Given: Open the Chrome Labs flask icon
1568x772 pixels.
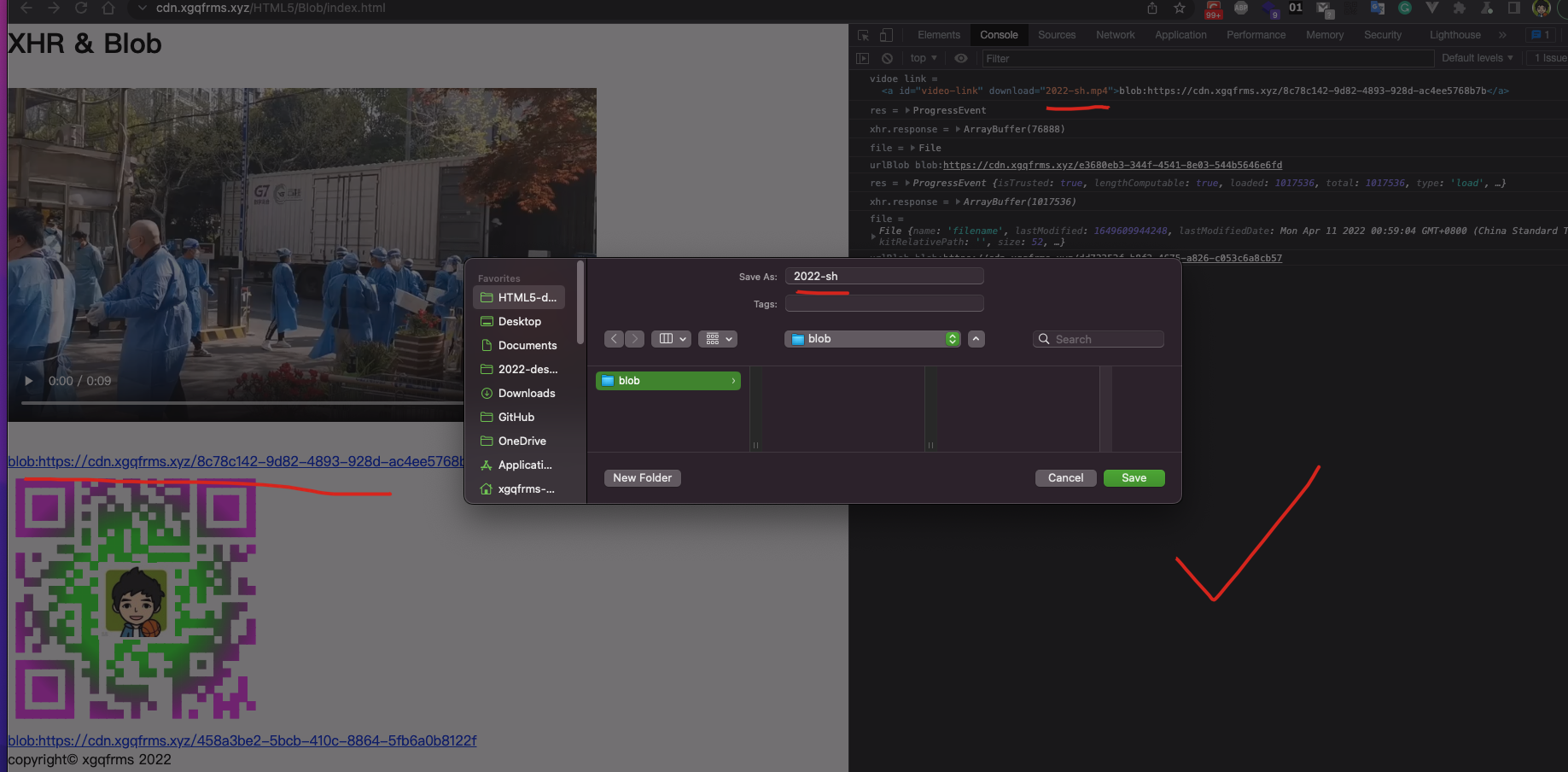Looking at the screenshot, I should coord(1487,8).
